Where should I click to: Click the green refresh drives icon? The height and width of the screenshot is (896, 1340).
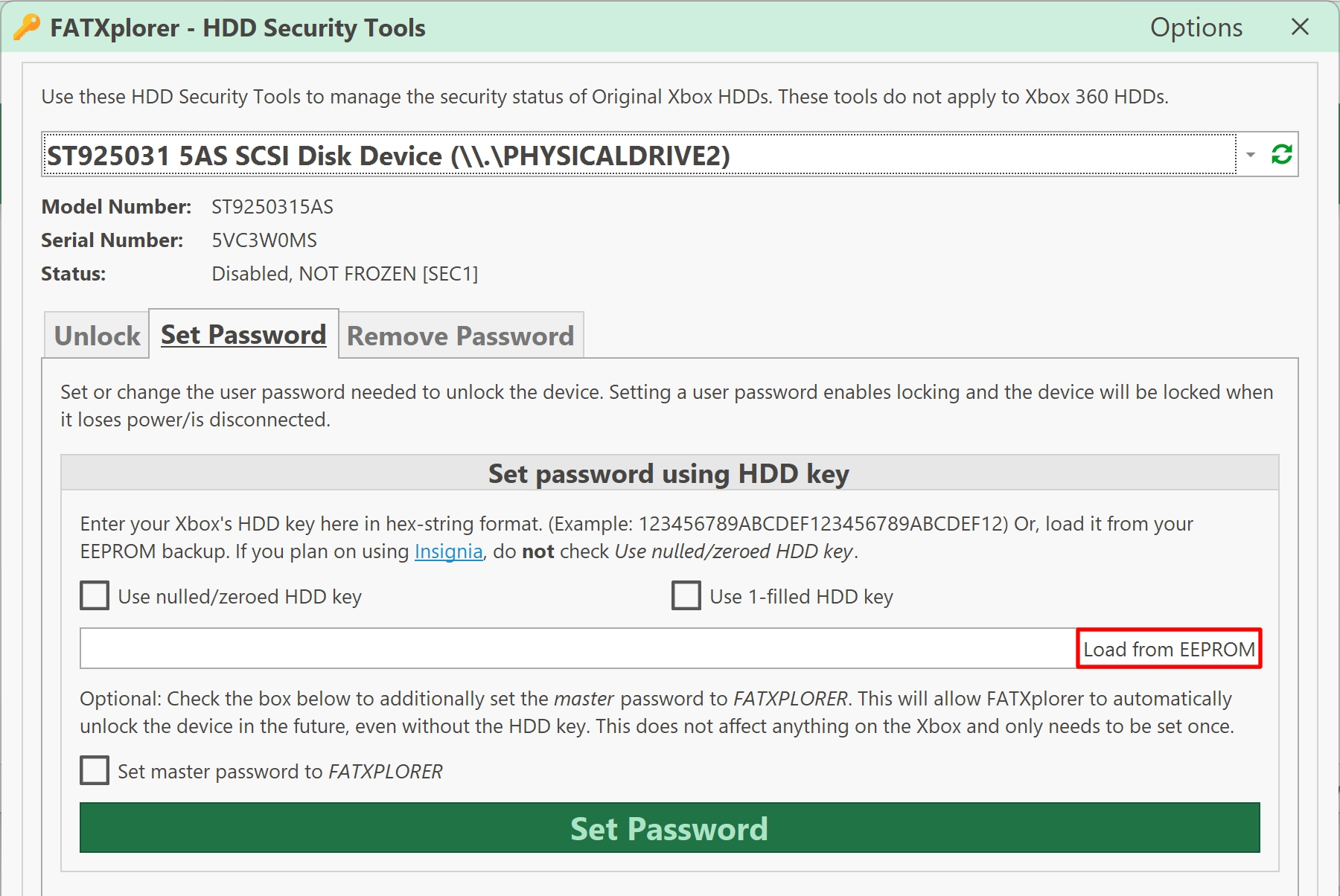[1281, 155]
